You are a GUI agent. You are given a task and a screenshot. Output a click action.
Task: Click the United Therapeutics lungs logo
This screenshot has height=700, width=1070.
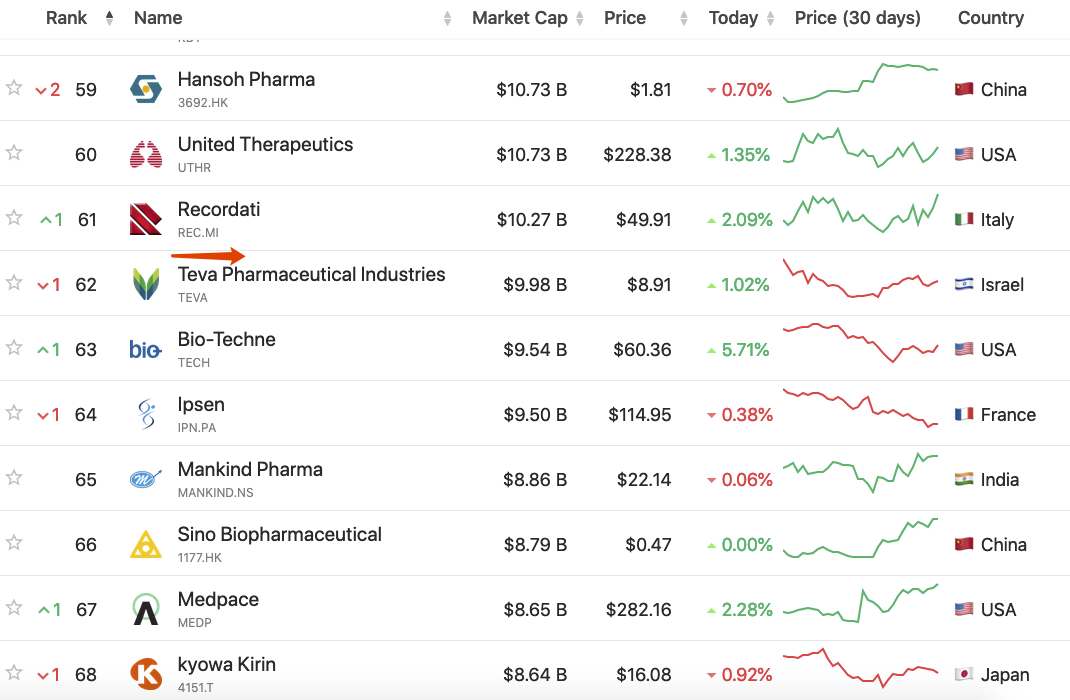146,154
